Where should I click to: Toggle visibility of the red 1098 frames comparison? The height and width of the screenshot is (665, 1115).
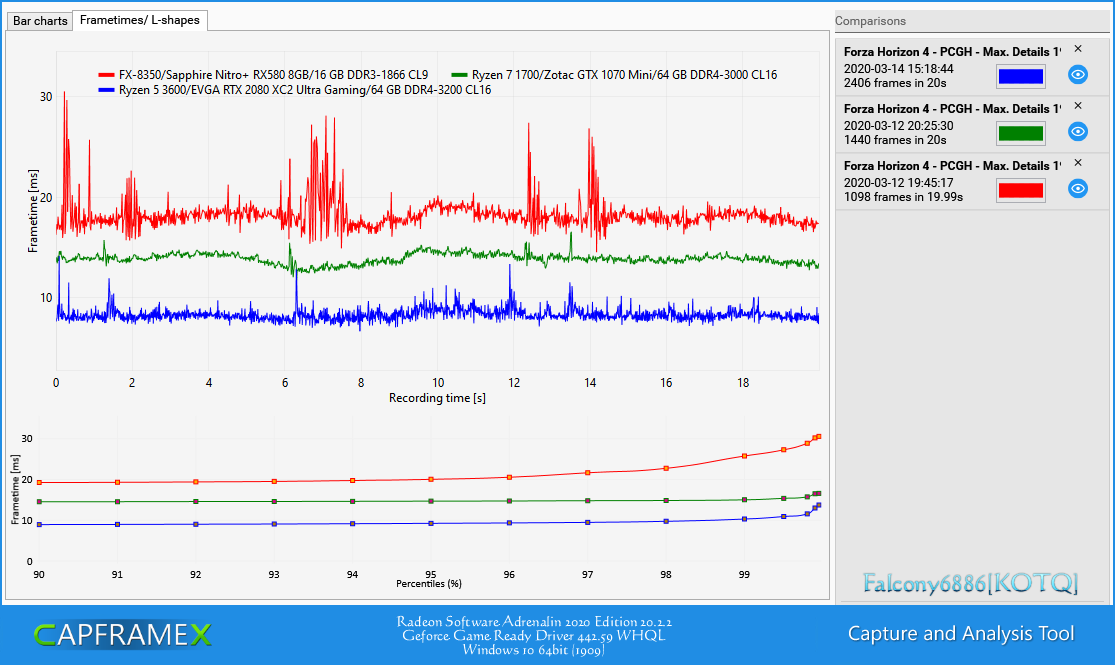(x=1077, y=188)
